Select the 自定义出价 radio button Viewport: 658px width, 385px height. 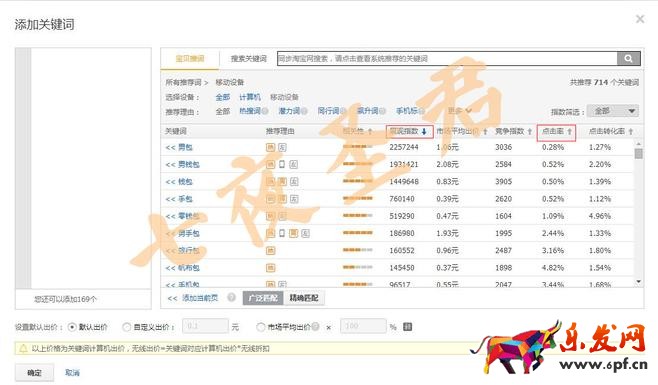[126, 327]
